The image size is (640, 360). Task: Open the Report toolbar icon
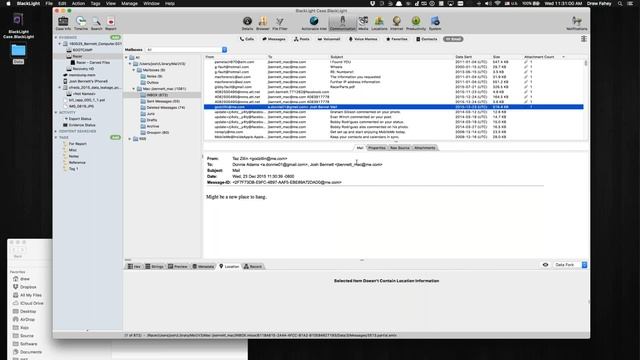111,23
